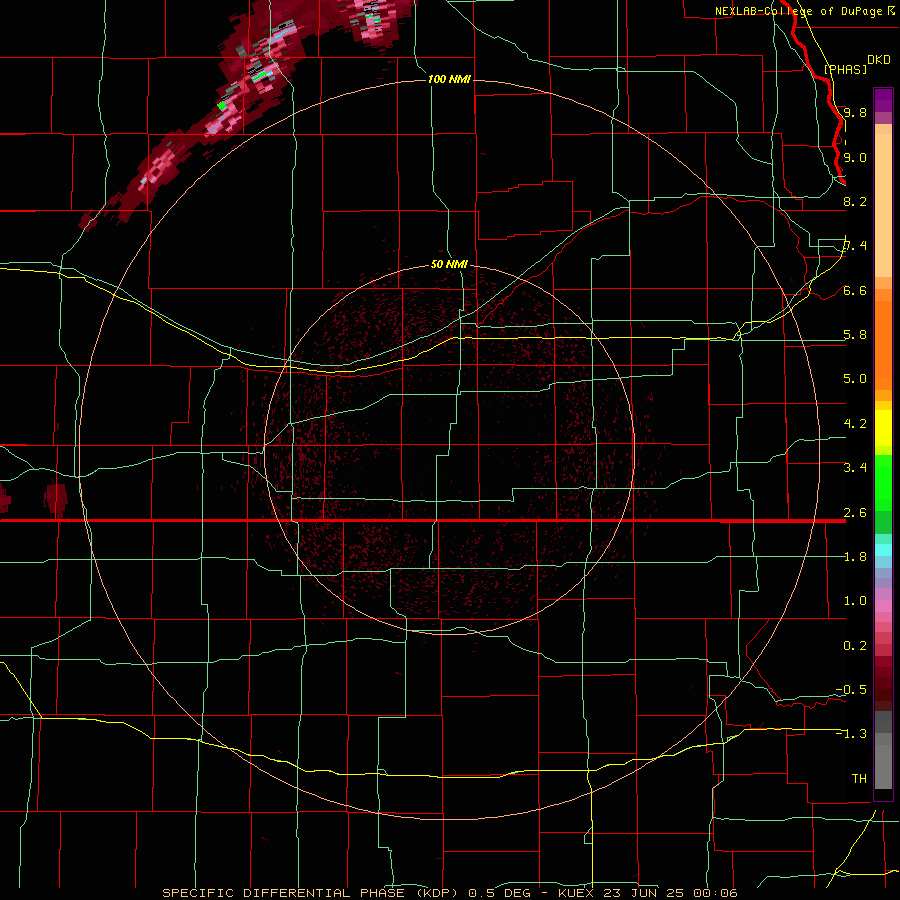This screenshot has height=900, width=900.
Task: Click the DKD label above the color scale
Action: pos(879,60)
